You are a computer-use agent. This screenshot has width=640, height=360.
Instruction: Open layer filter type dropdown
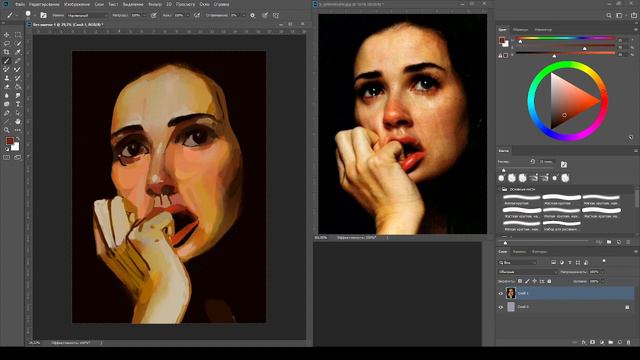517,262
